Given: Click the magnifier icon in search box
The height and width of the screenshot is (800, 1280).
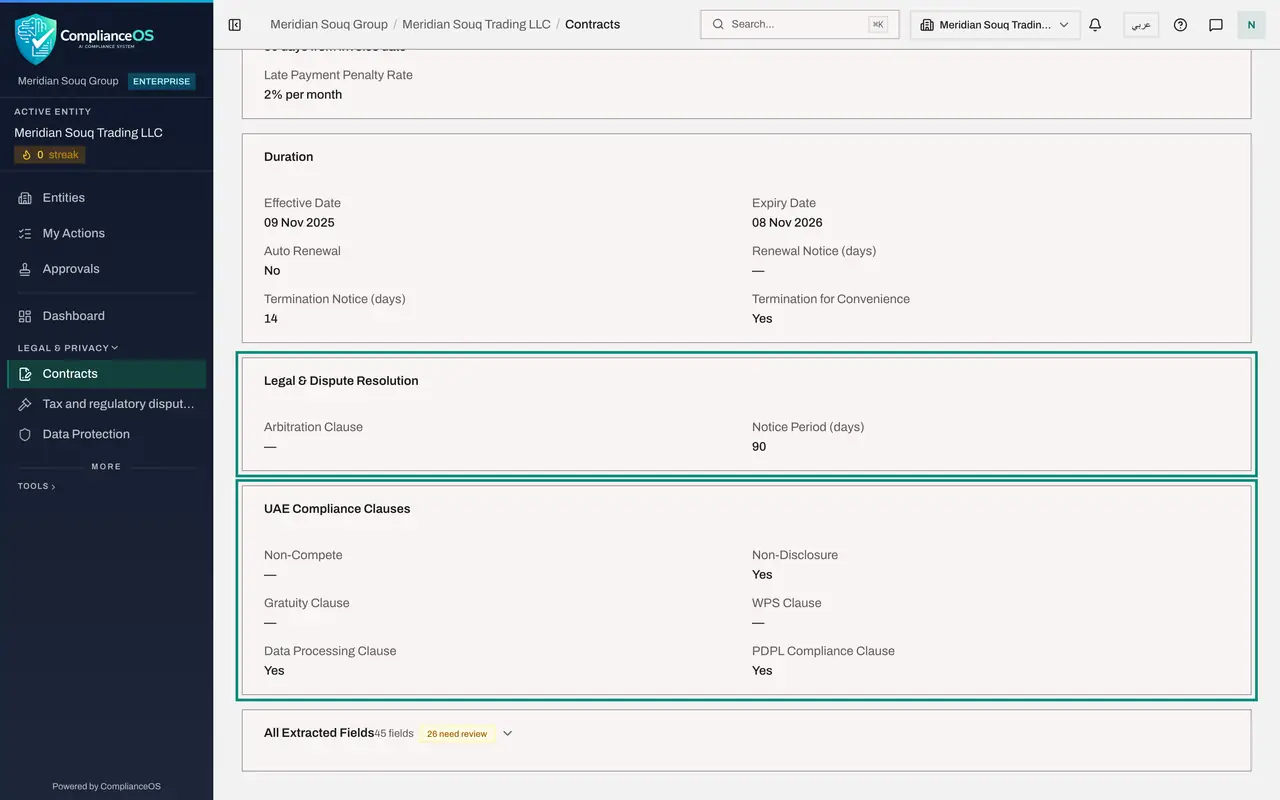Looking at the screenshot, I should (x=718, y=24).
